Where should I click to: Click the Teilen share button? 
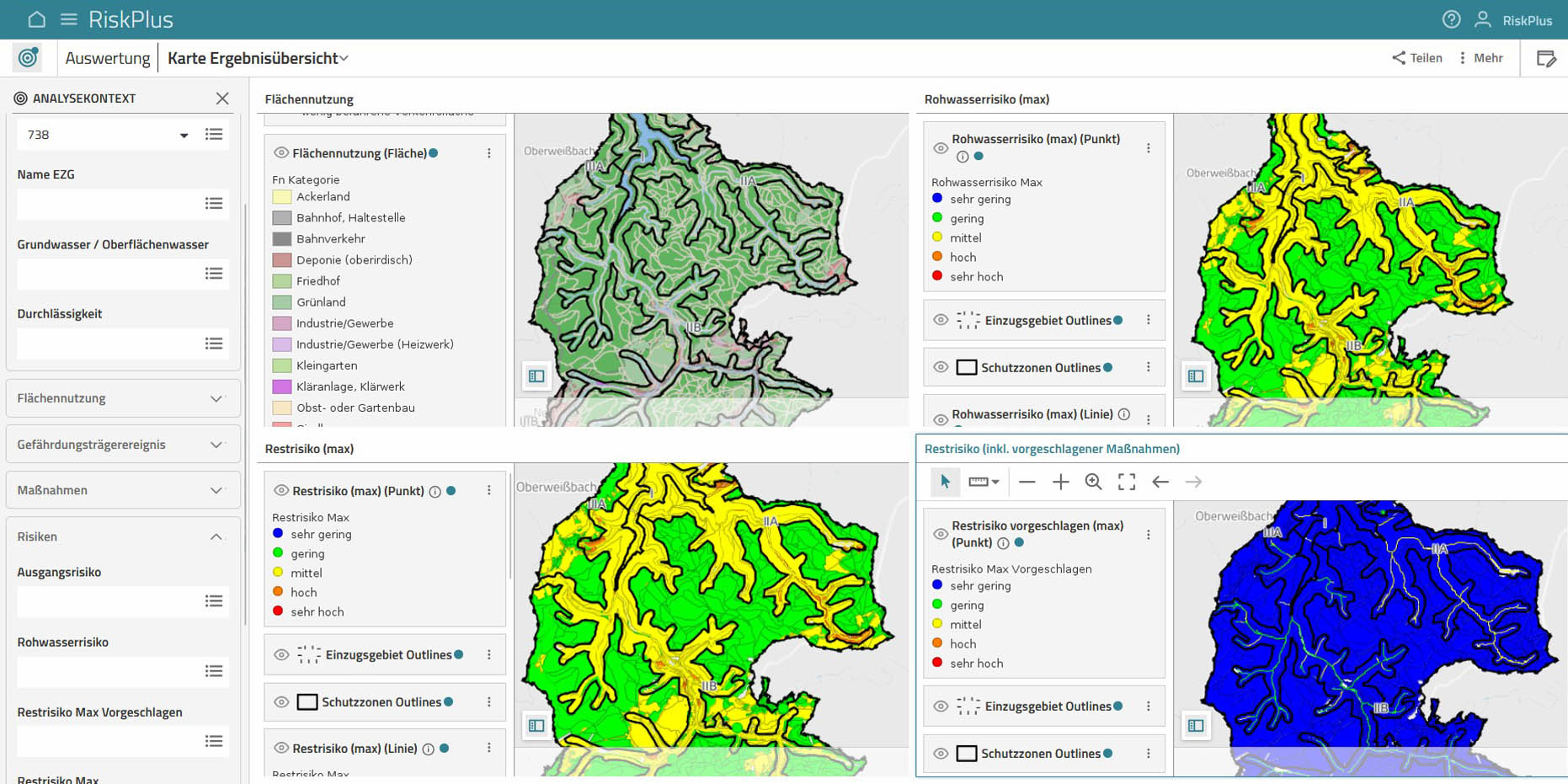(x=1417, y=58)
